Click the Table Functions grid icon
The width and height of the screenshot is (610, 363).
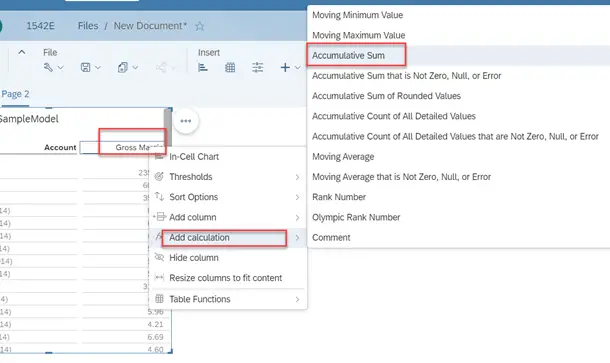pos(159,299)
